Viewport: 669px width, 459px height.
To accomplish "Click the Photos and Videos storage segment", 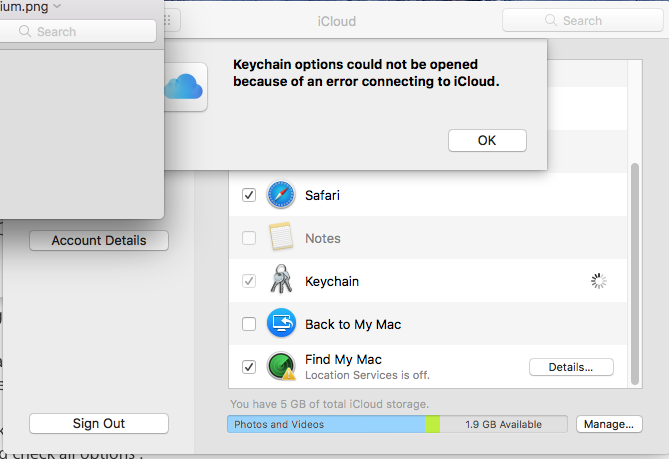I will 326,424.
